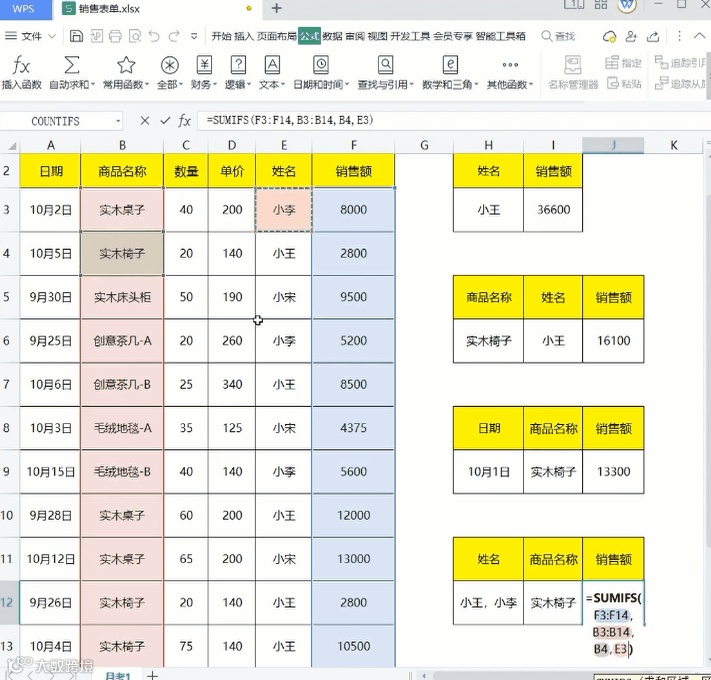Click the fx icon beside the formula bar
This screenshot has height=680, width=711.
[185, 121]
